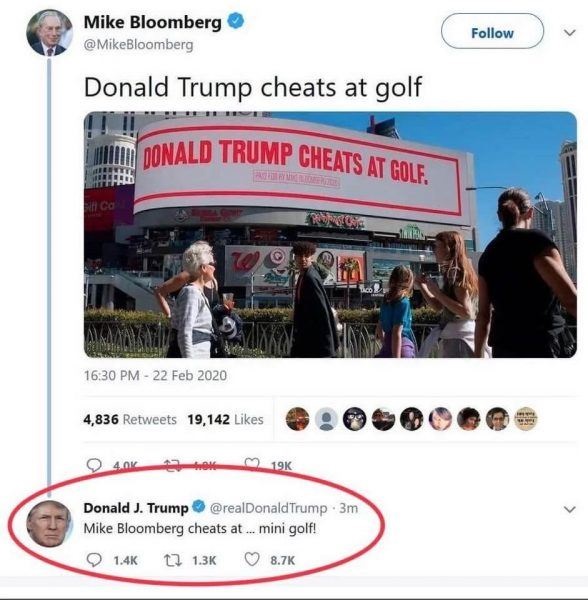Like the Bloomberg tweet with the 19K heart
This screenshot has height=600, width=588.
[252, 465]
